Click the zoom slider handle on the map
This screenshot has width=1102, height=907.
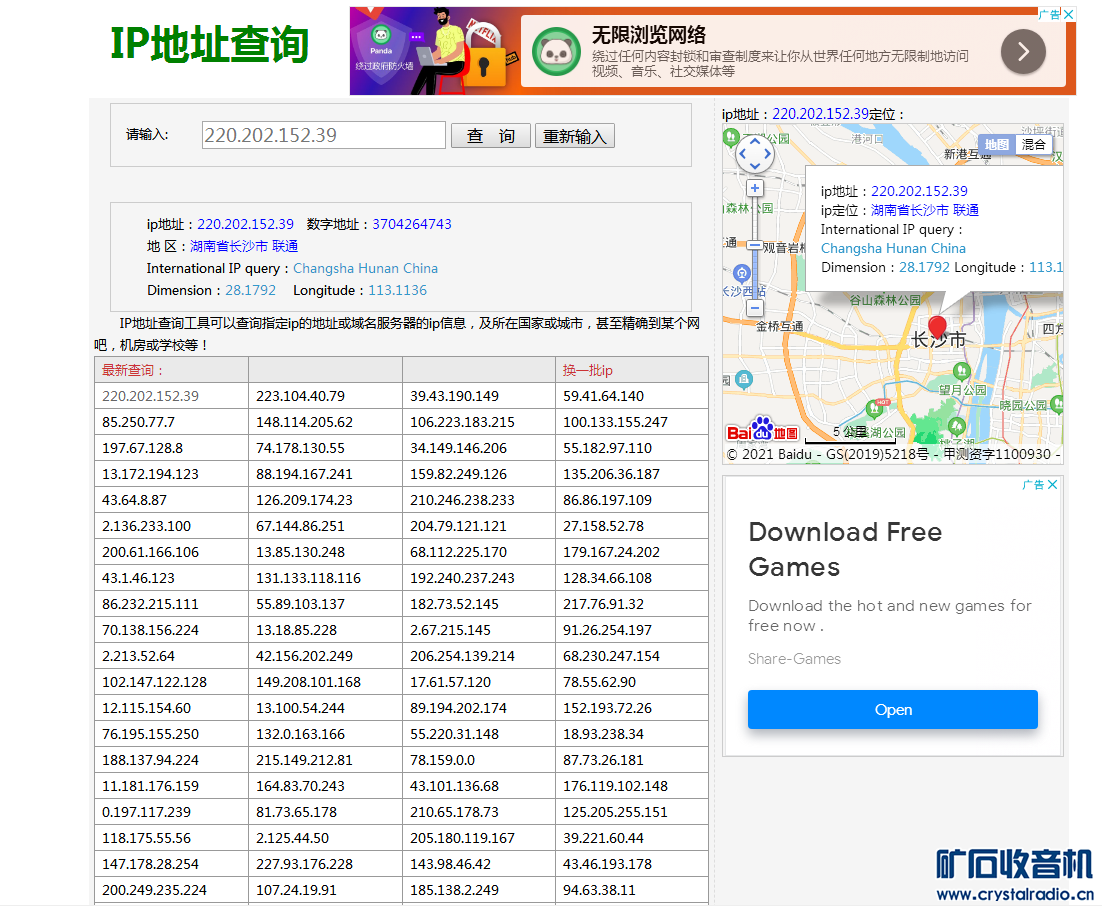(x=755, y=246)
